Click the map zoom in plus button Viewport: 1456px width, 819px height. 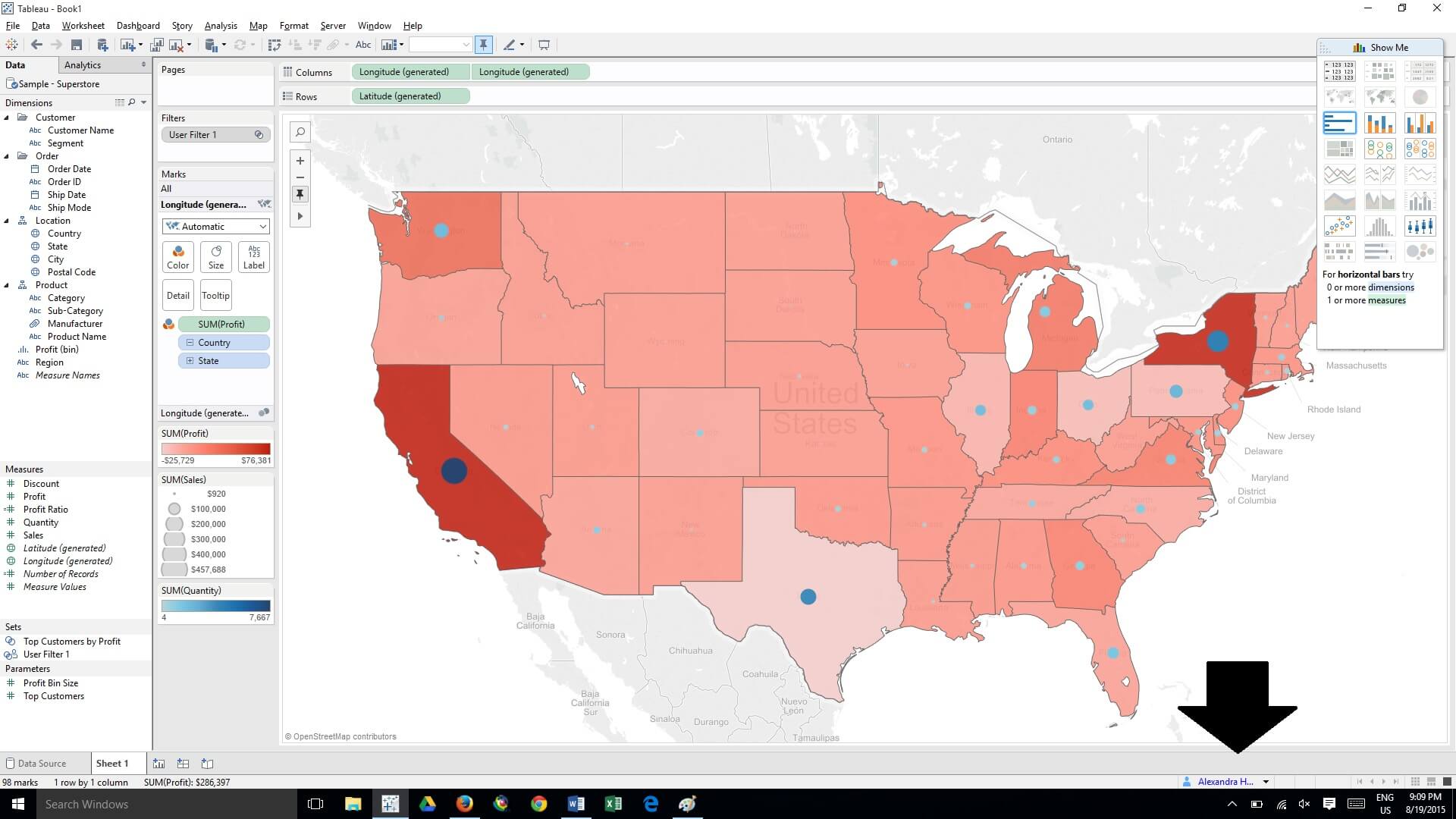300,161
